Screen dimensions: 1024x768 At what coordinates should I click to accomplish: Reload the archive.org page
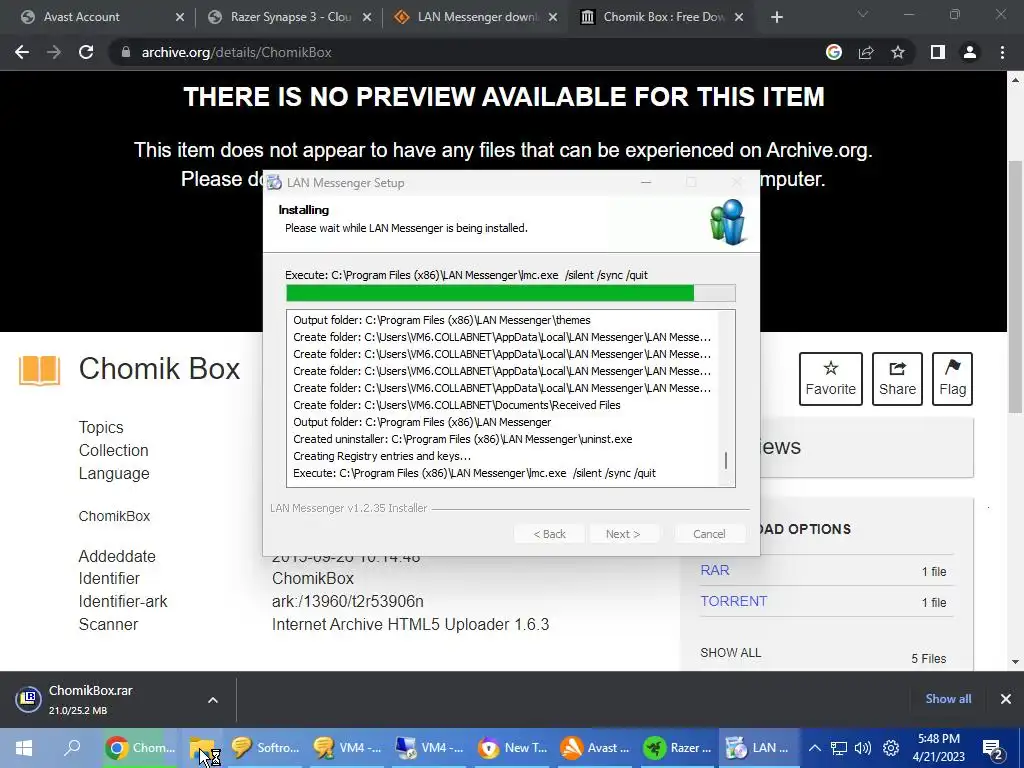[86, 52]
